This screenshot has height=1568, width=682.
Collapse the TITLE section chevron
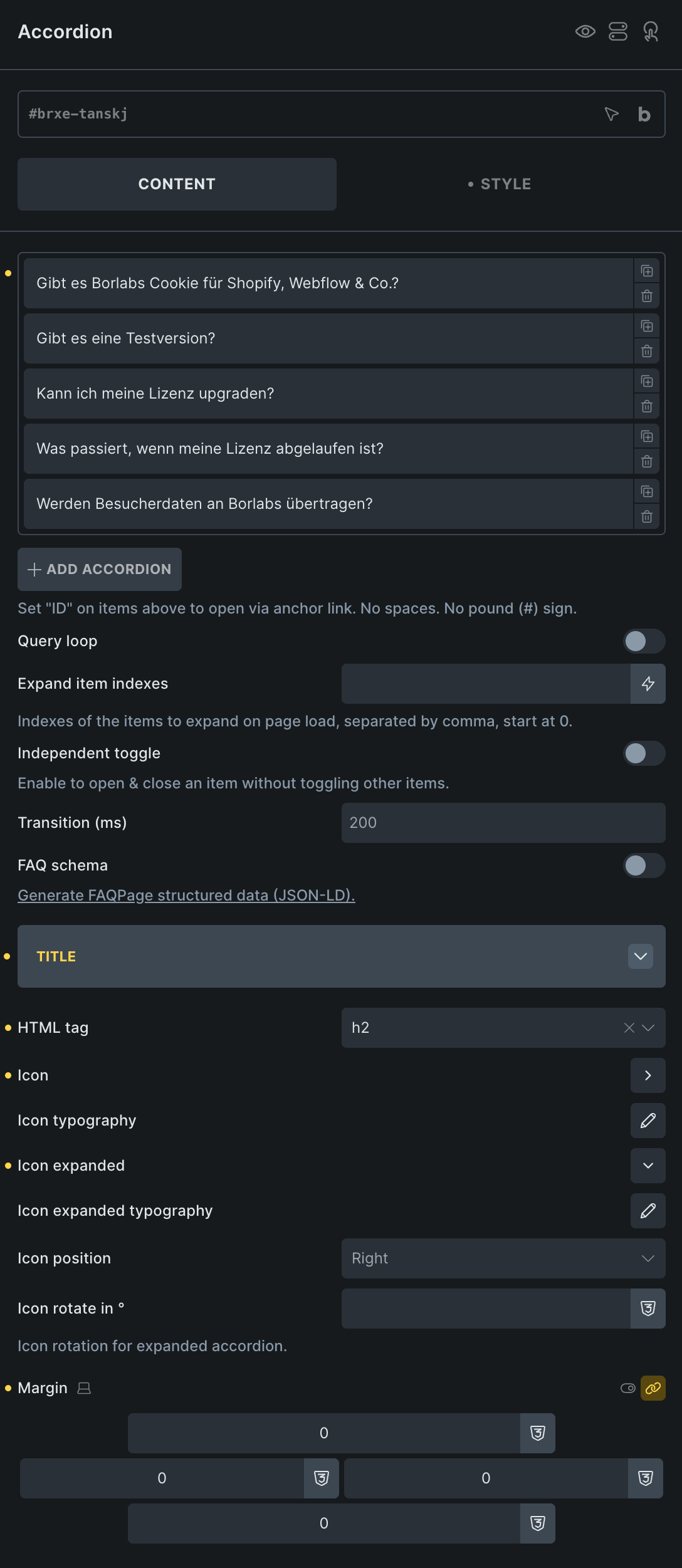click(641, 956)
